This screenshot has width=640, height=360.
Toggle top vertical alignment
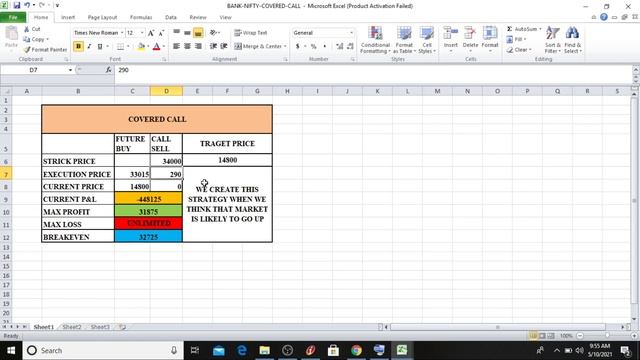176,33
